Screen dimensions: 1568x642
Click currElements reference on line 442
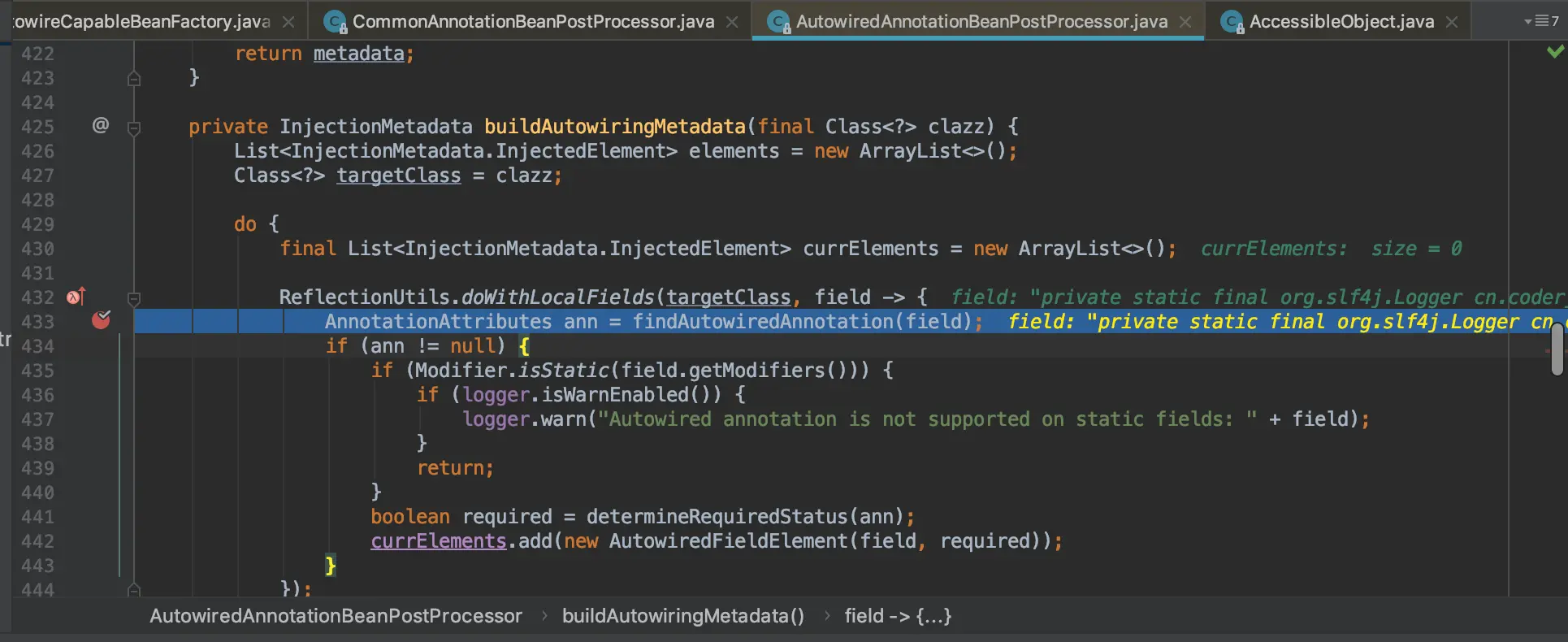point(438,541)
